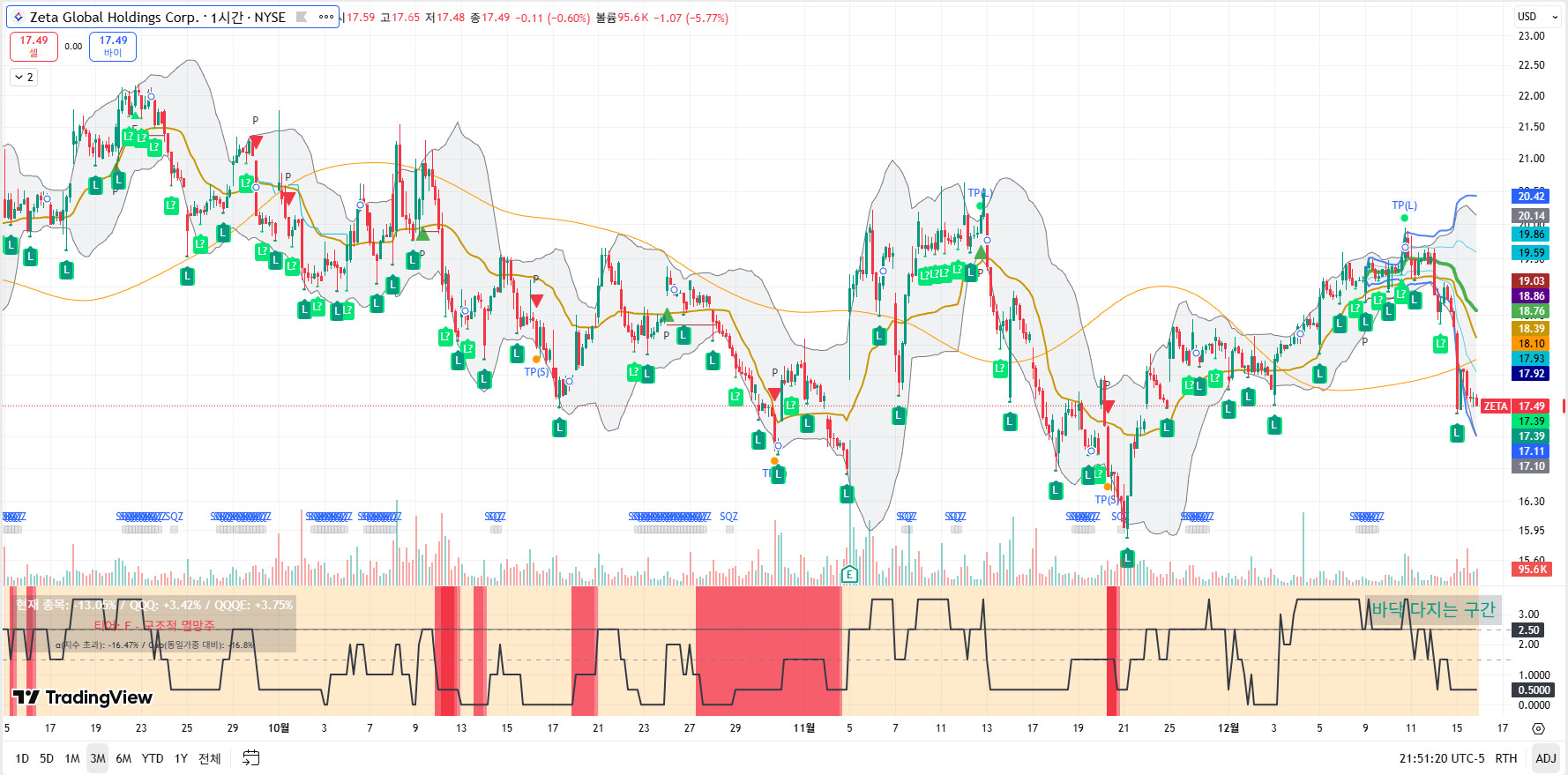Select the 5D date range

[47, 758]
